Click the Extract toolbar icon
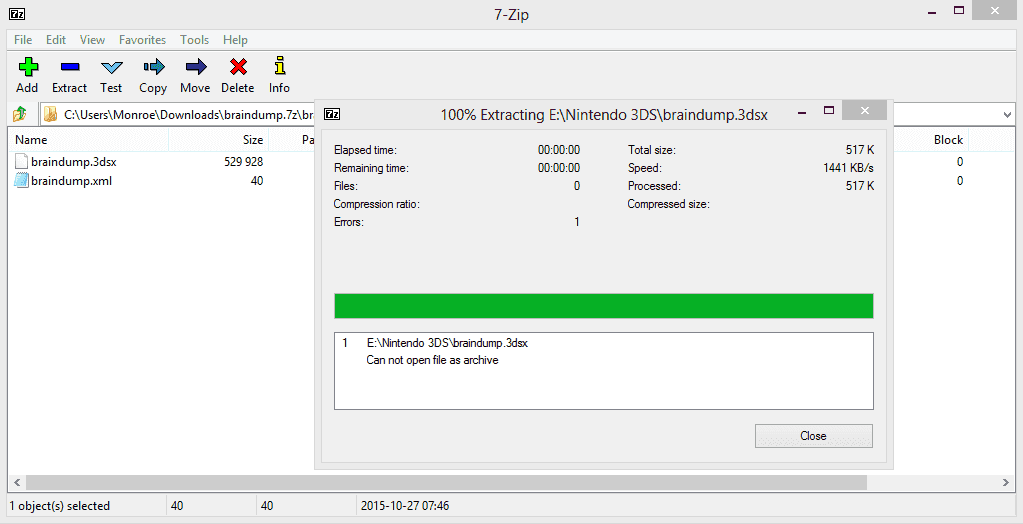The height and width of the screenshot is (524, 1023). [x=70, y=67]
